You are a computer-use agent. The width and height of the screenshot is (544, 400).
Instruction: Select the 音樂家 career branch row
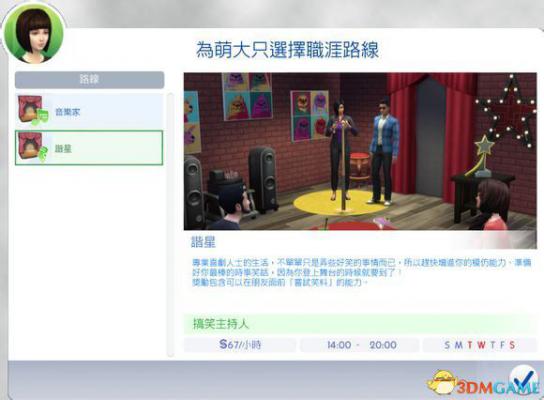pos(89,112)
